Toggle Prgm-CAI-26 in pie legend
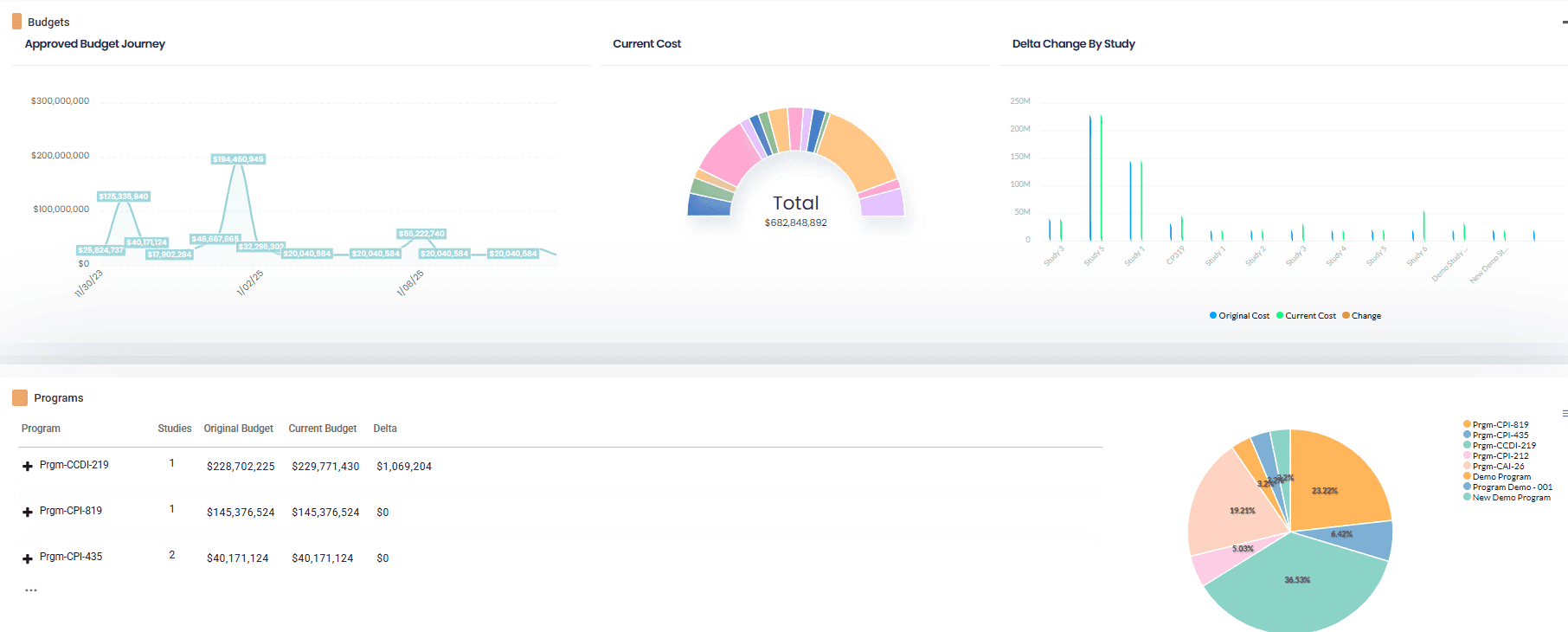1568x632 pixels. pyautogui.click(x=1494, y=467)
